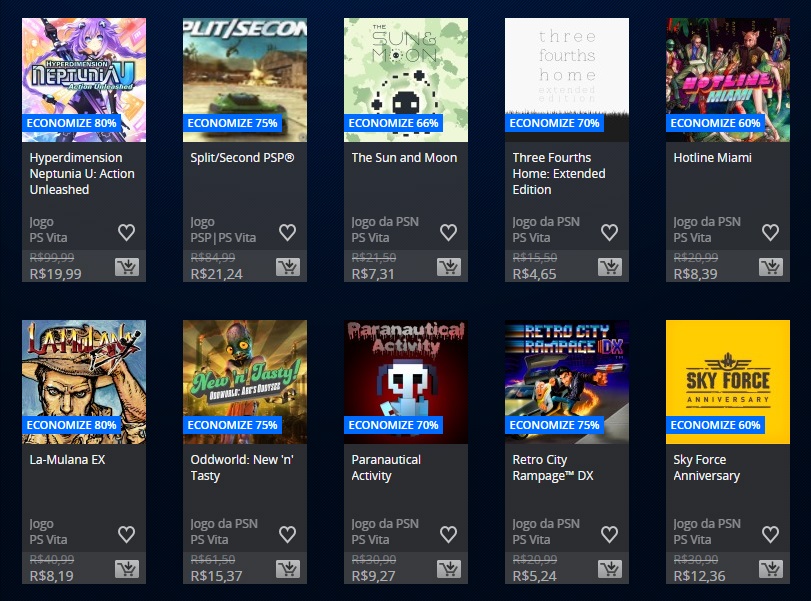Select The Sun and Moon cover thumbnail
Image resolution: width=811 pixels, height=601 pixels.
[x=406, y=80]
